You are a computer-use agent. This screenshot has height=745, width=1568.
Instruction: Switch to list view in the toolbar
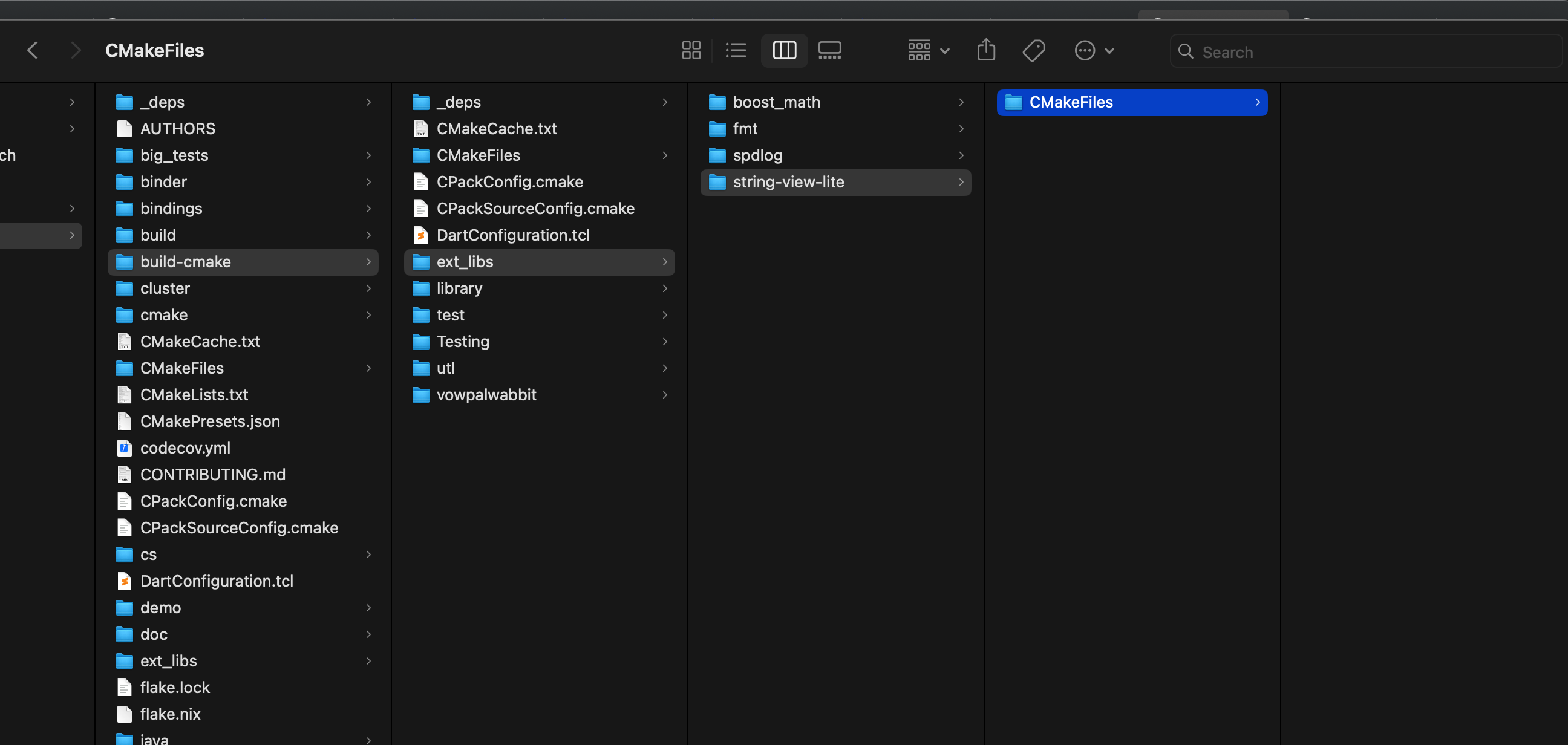tap(736, 50)
